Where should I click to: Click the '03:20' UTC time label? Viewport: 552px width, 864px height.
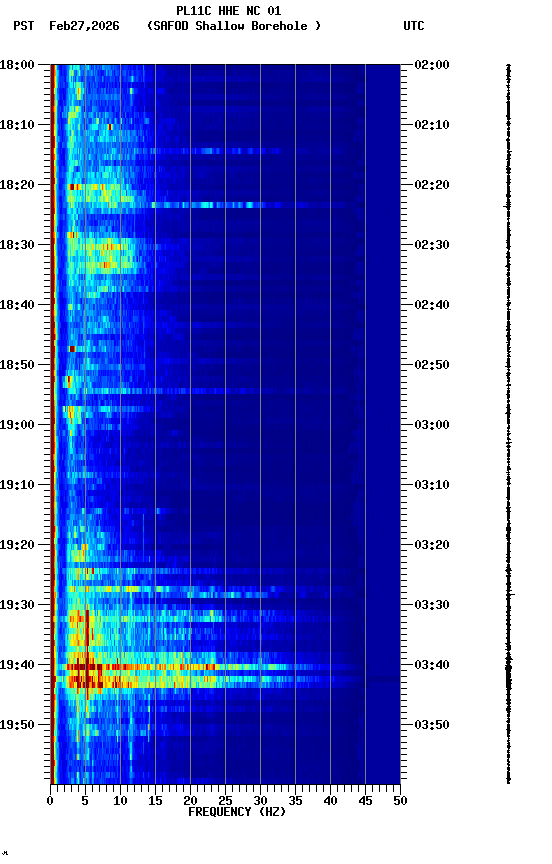pyautogui.click(x=432, y=545)
